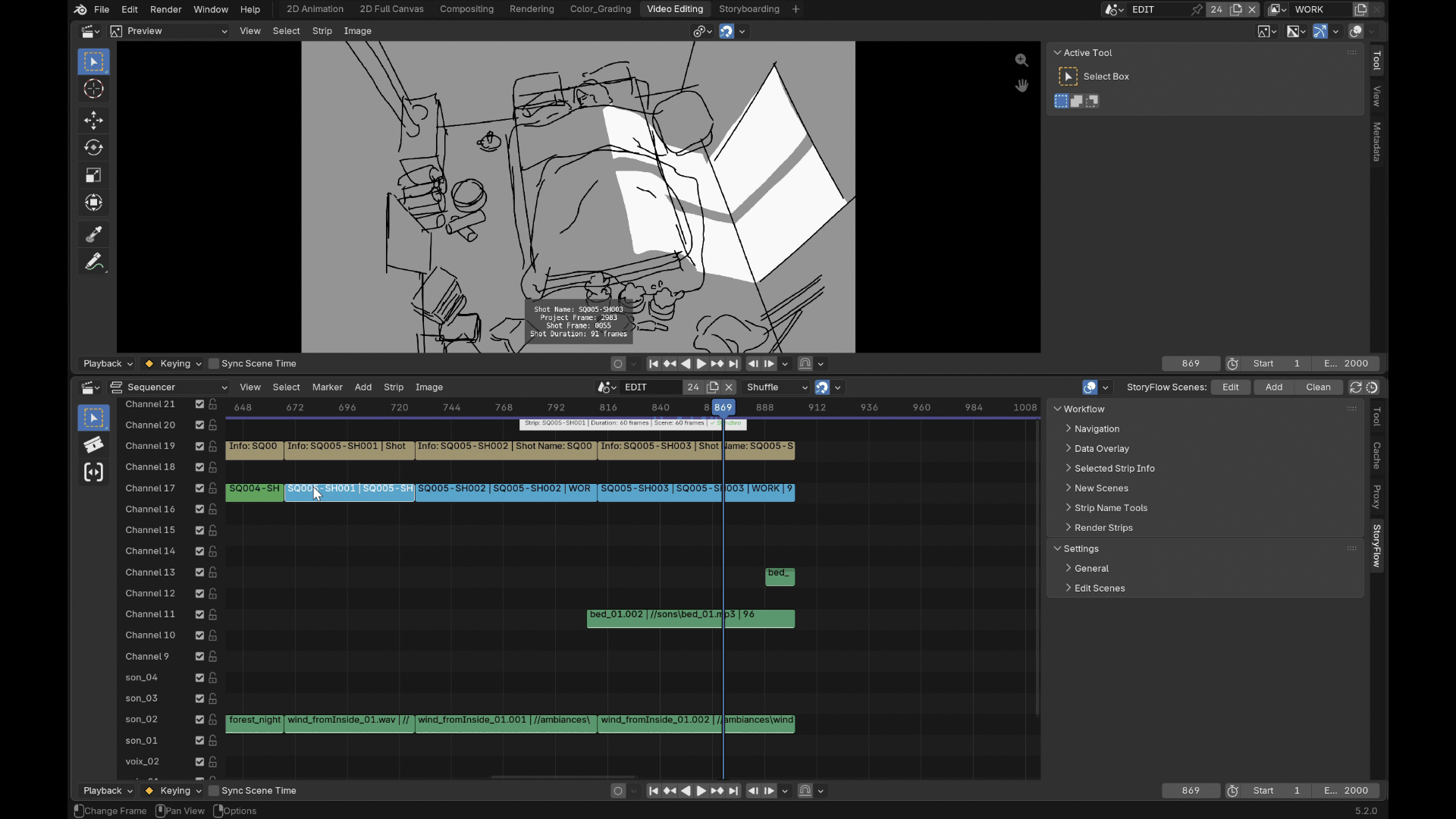The image size is (1456, 819).
Task: Click the current frame field in preview footer
Action: click(x=1191, y=364)
